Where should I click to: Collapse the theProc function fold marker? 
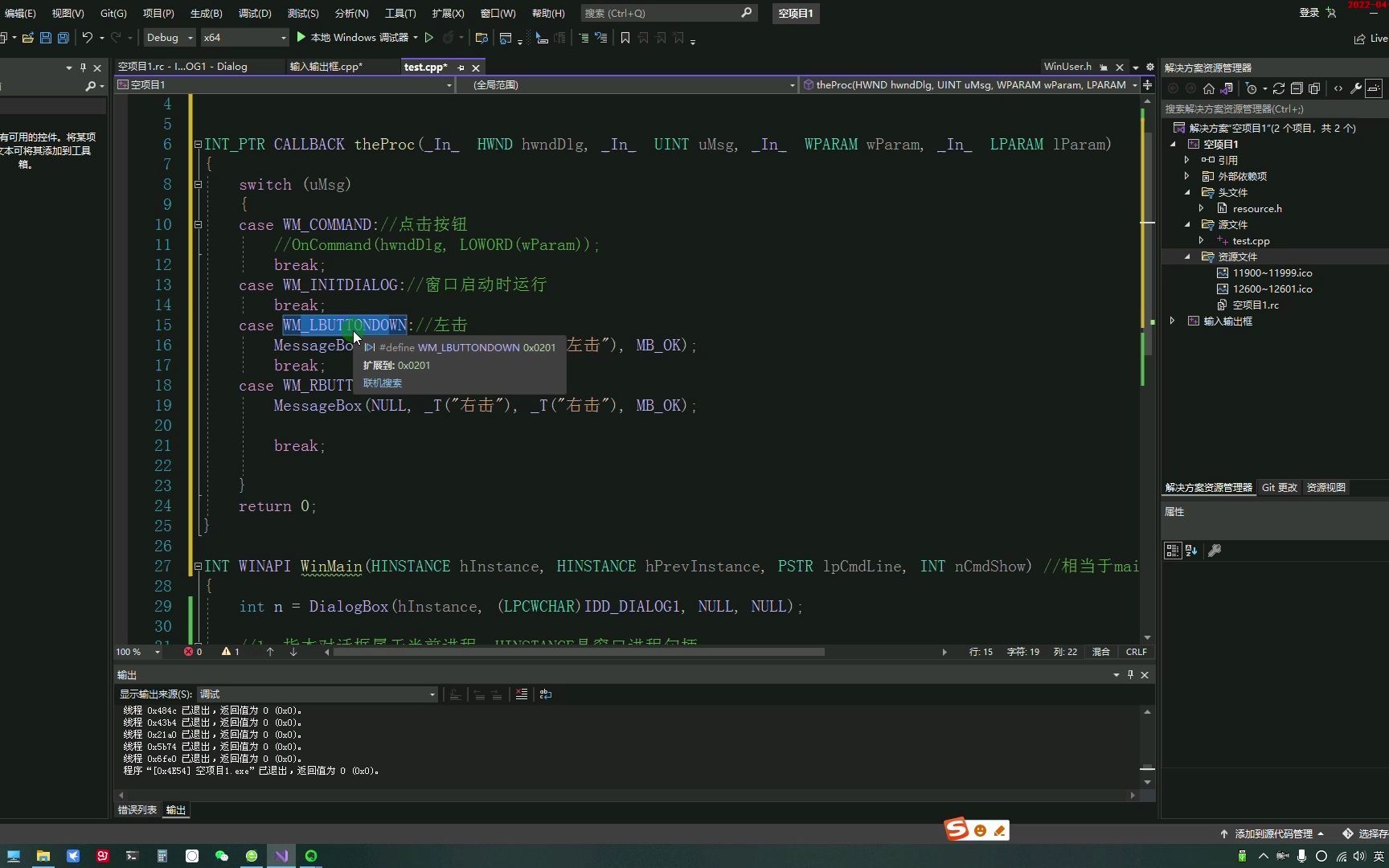198,145
